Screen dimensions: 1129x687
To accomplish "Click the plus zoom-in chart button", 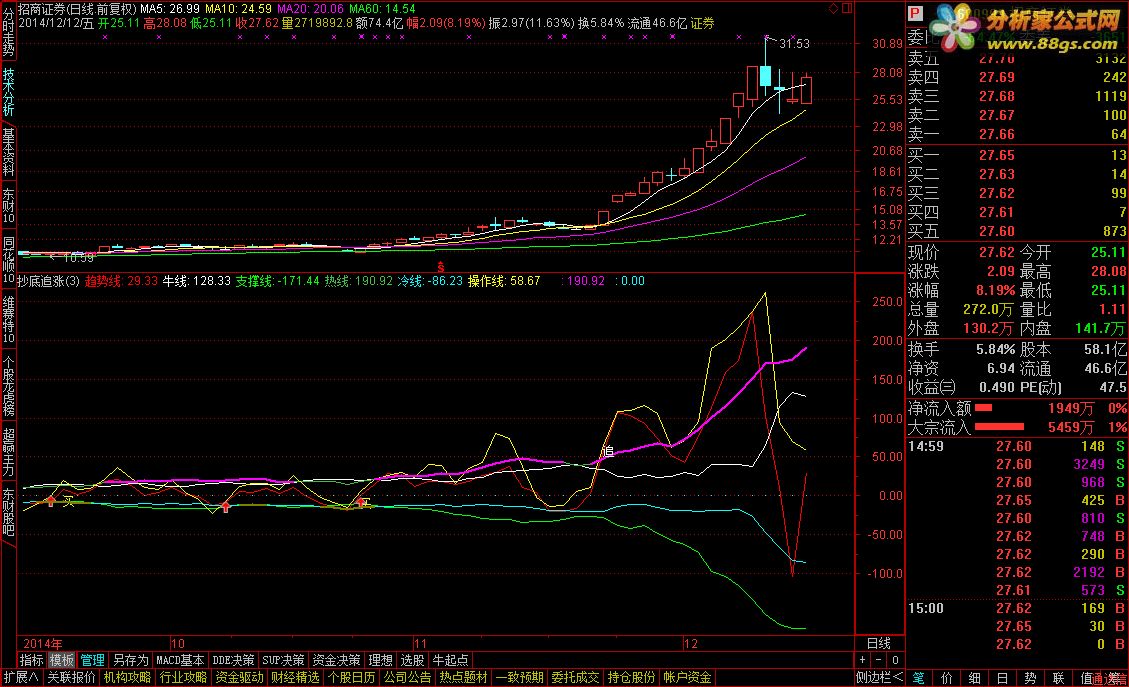I will 863,660.
